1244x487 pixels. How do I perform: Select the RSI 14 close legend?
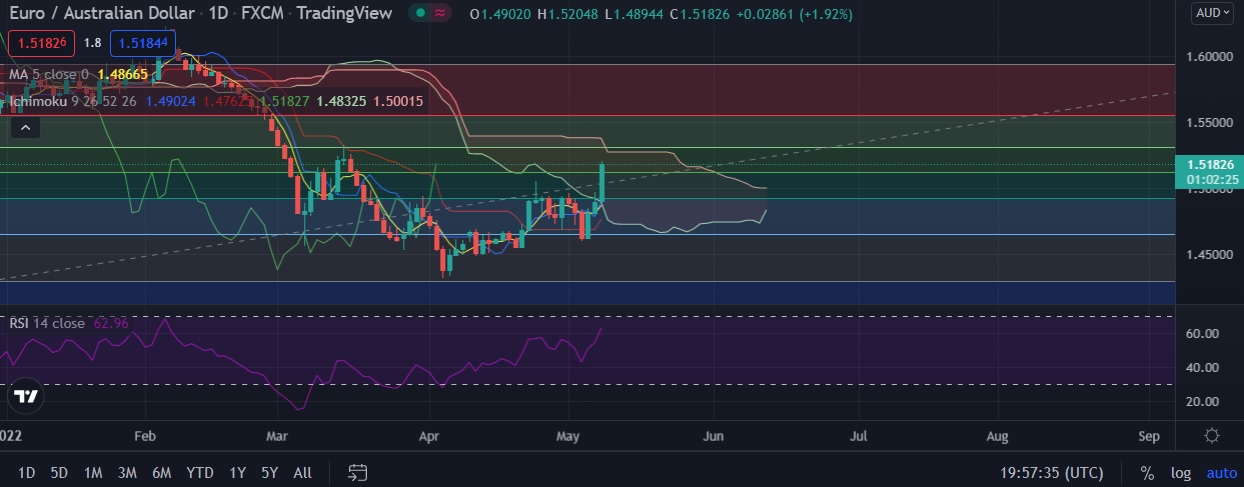pos(47,323)
